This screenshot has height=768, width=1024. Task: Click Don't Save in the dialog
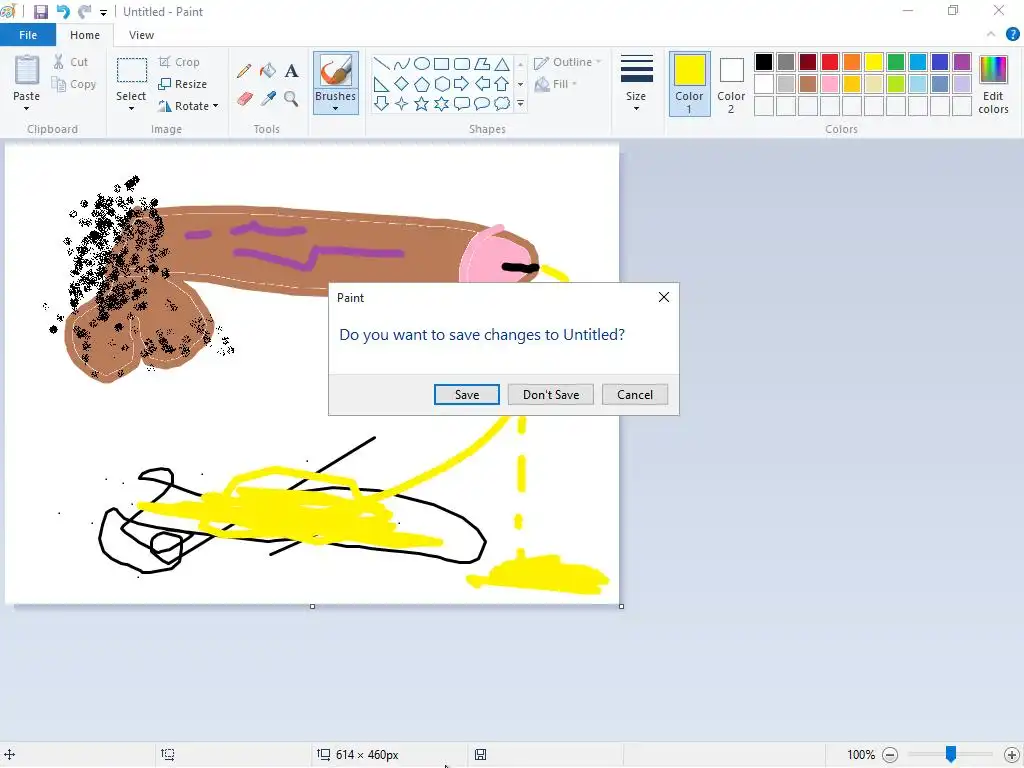[551, 394]
